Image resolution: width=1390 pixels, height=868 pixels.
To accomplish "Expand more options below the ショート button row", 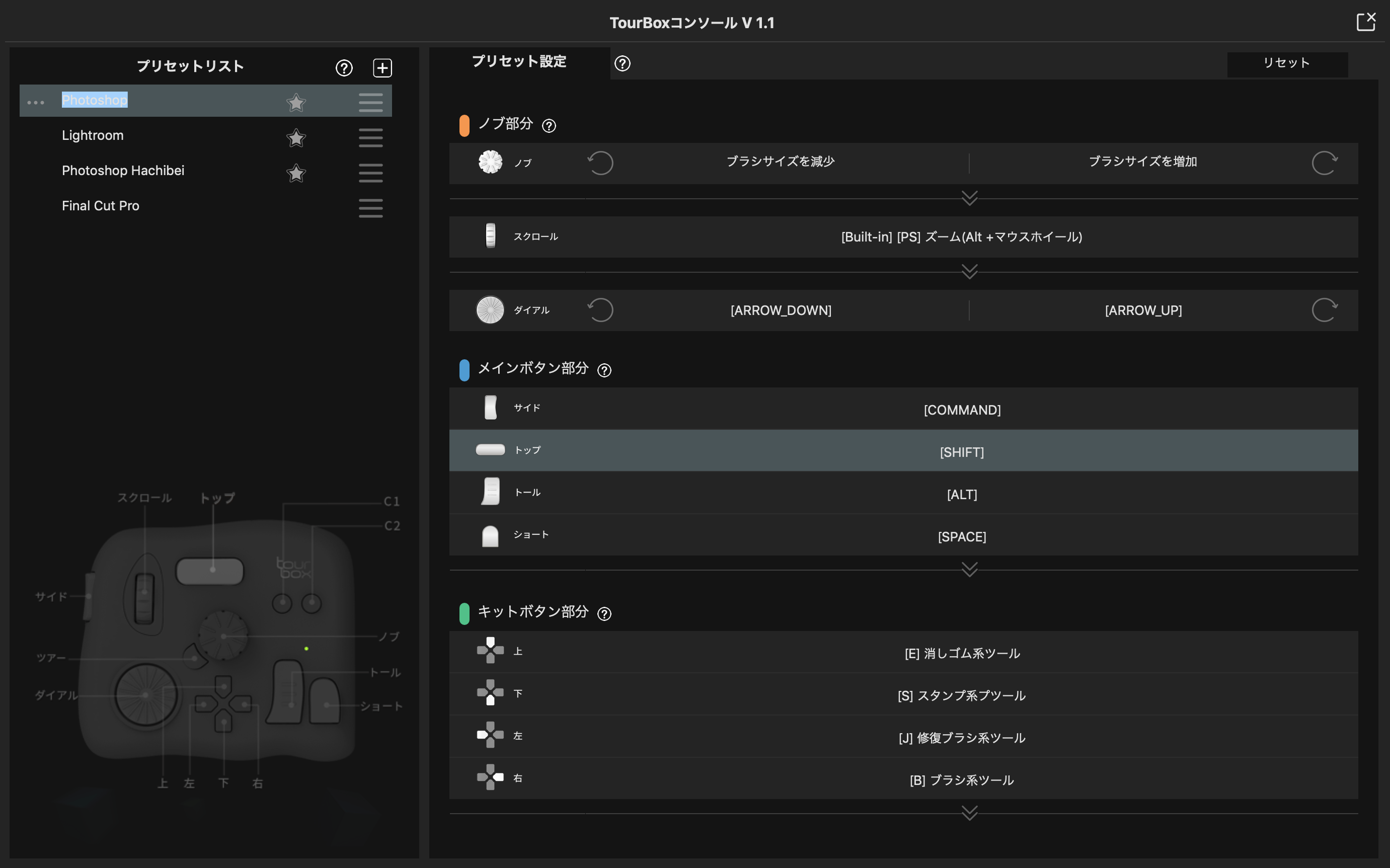I will point(969,570).
